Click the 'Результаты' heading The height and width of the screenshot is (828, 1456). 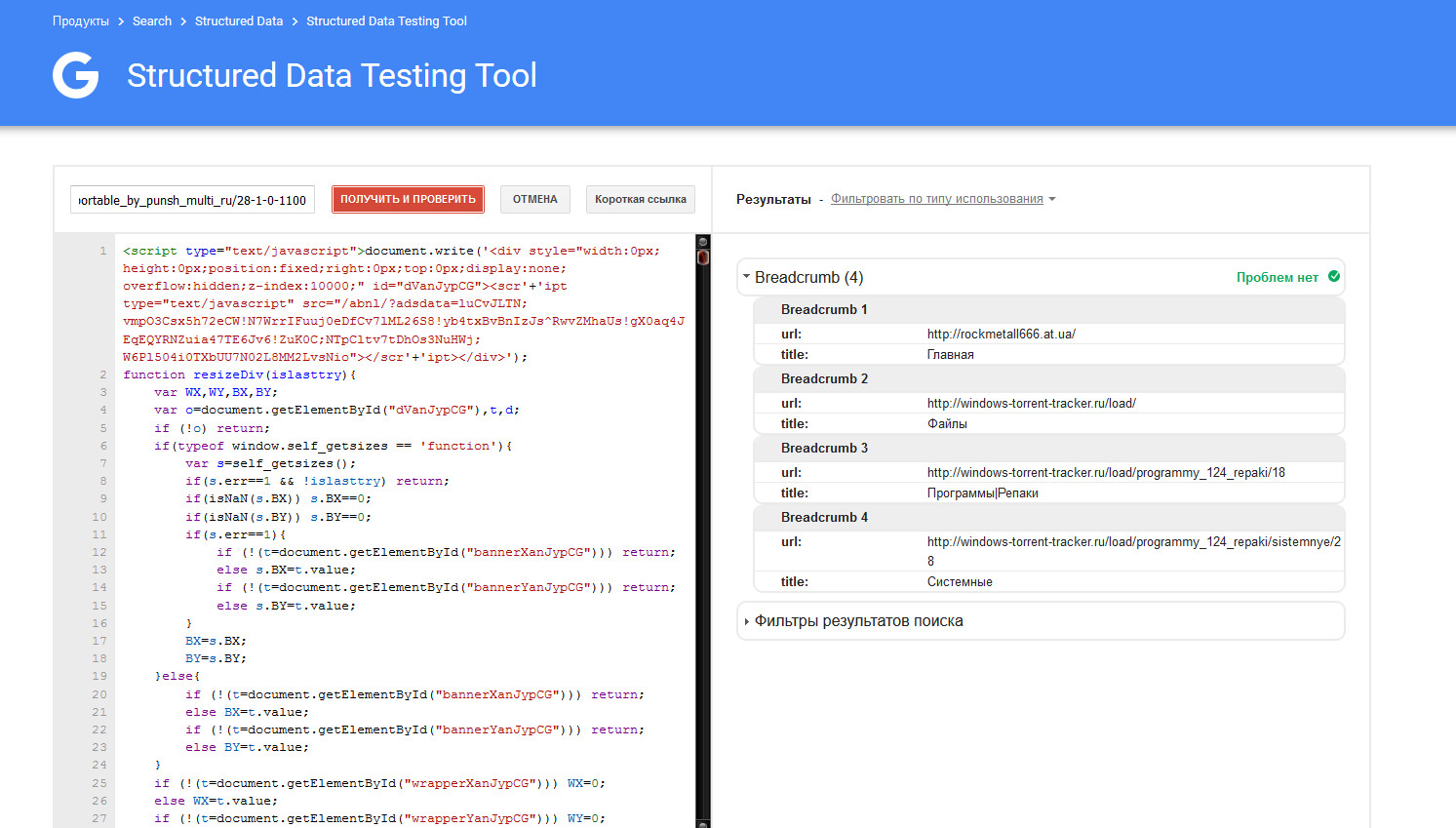[x=773, y=199]
